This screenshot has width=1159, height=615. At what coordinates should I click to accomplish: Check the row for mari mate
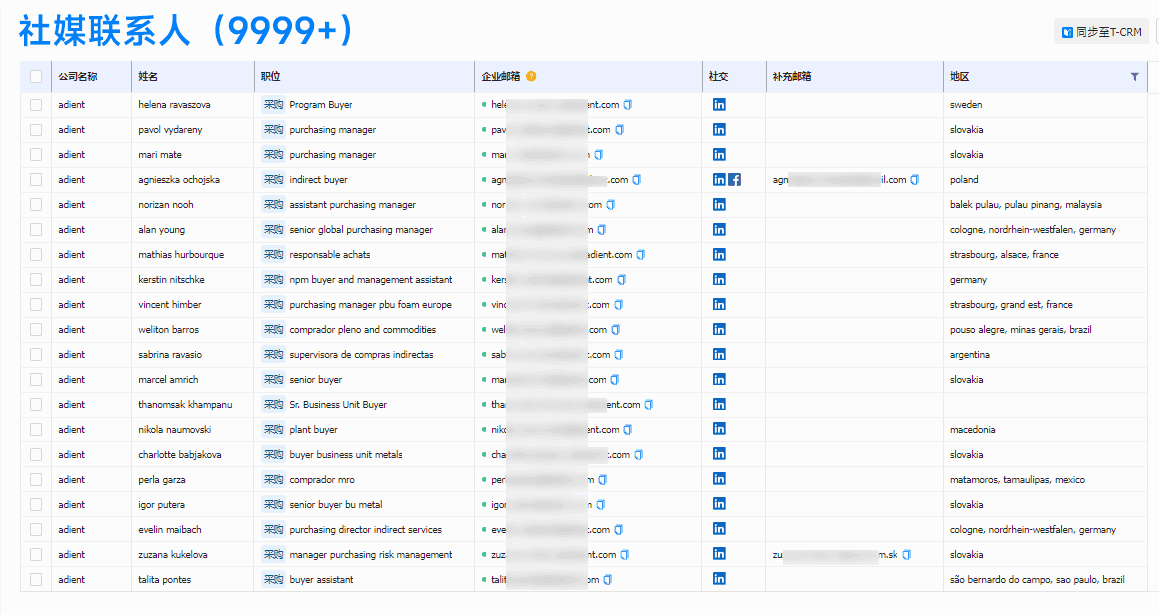pyautogui.click(x=36, y=155)
